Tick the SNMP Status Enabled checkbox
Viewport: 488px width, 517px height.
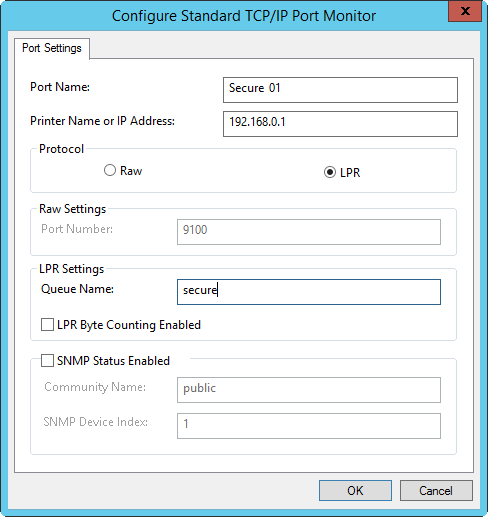(47, 361)
